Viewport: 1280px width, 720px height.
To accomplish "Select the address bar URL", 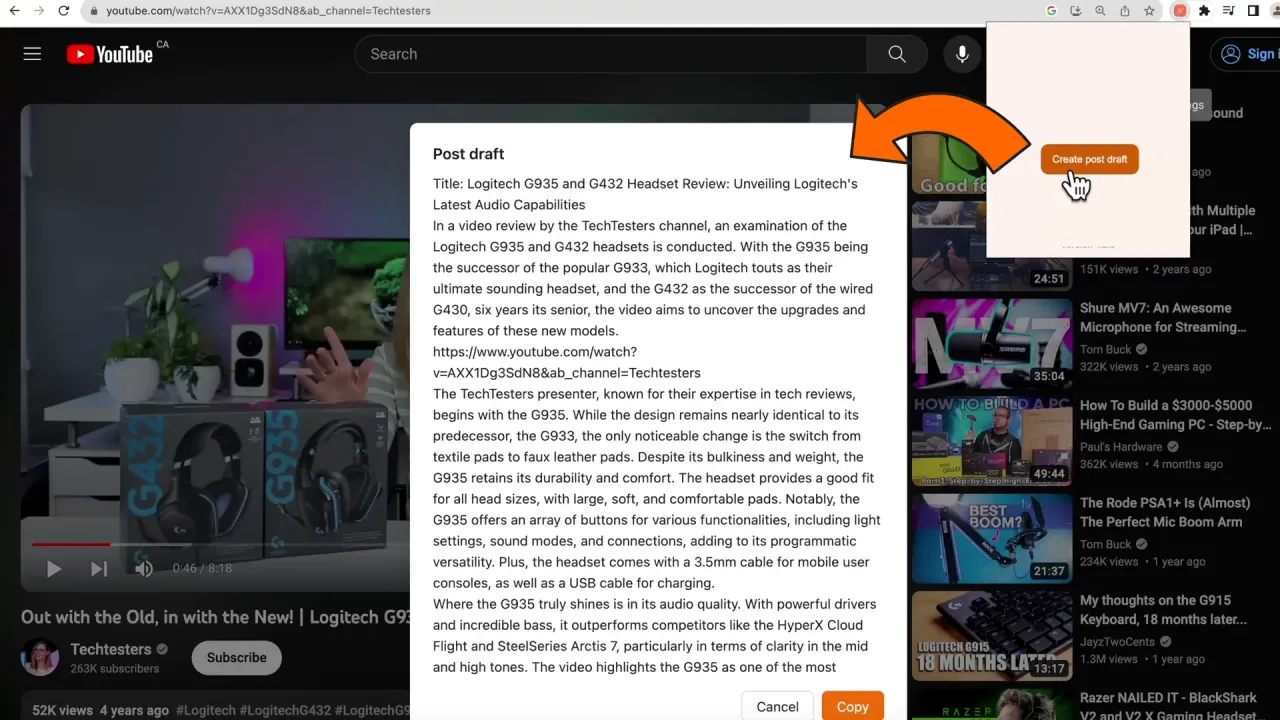I will [x=268, y=11].
